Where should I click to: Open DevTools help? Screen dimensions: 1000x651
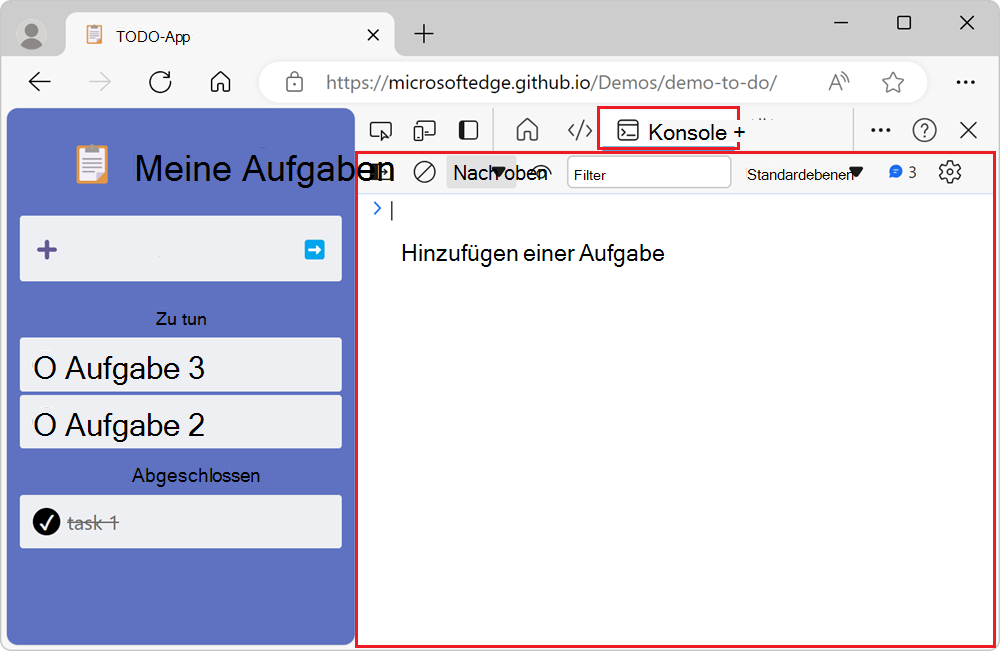[924, 130]
